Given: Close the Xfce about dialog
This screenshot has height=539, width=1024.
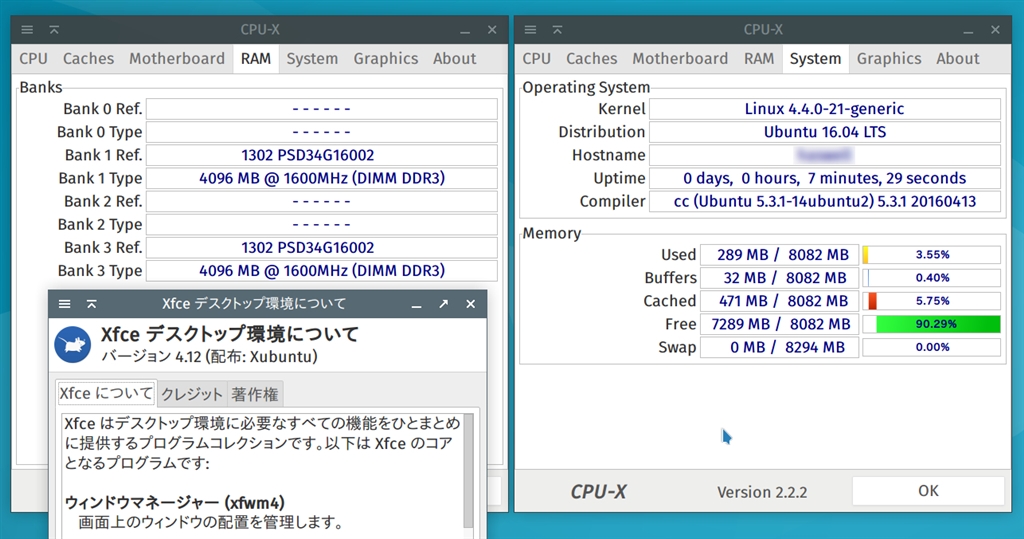Looking at the screenshot, I should coord(470,304).
